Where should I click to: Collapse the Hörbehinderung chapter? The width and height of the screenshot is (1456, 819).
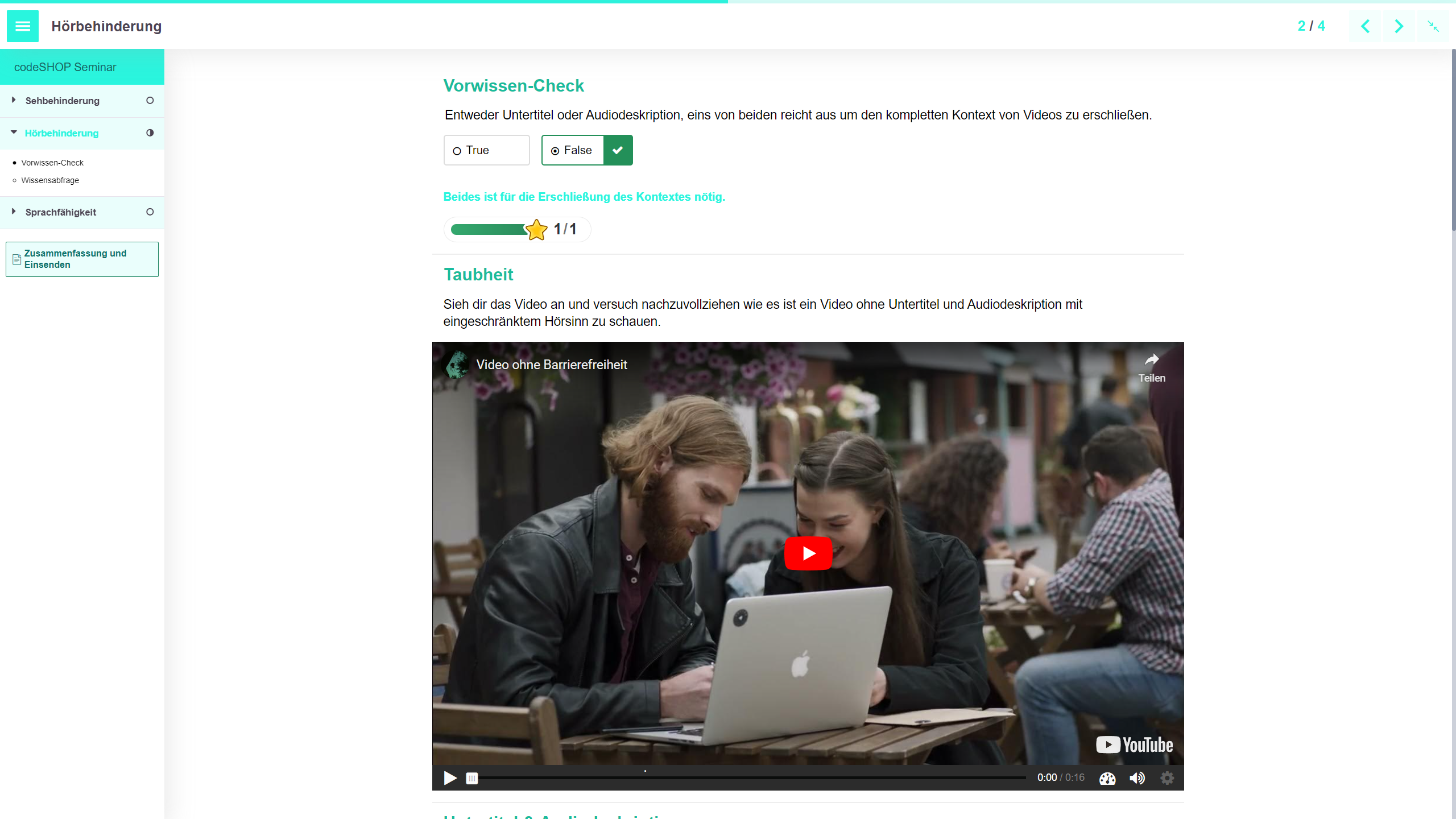click(x=61, y=133)
